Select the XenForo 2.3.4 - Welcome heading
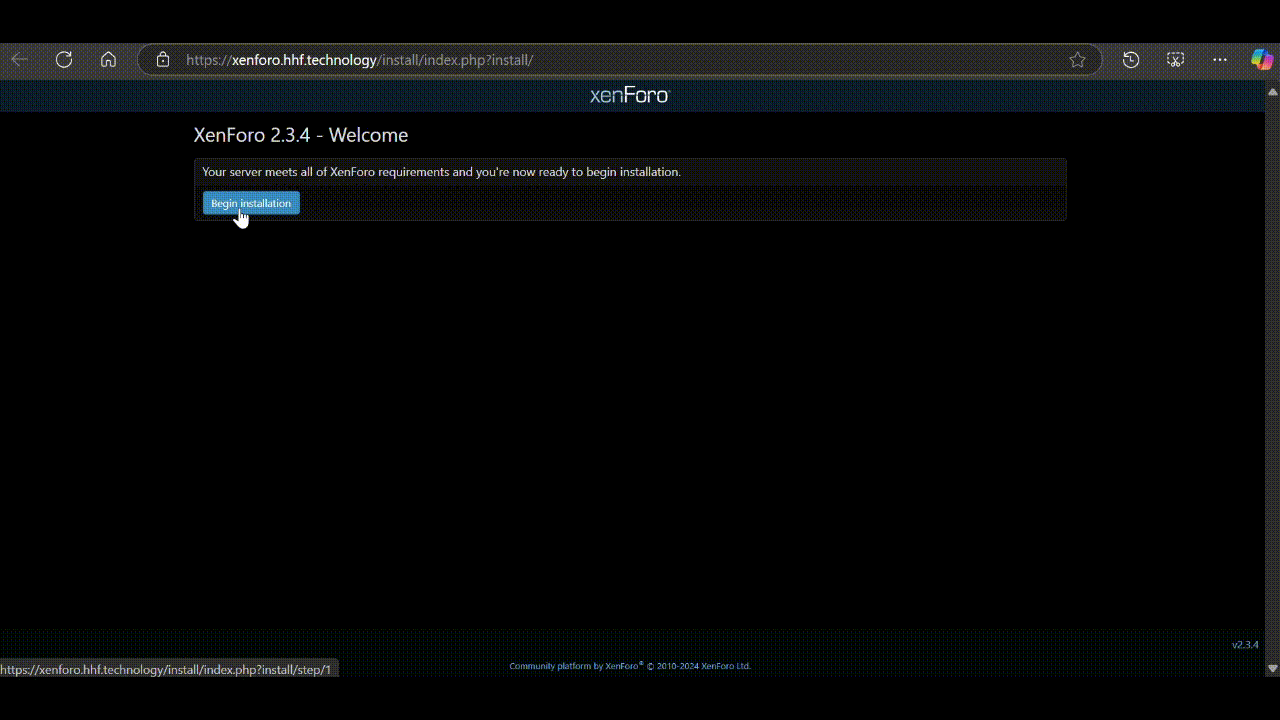 301,135
